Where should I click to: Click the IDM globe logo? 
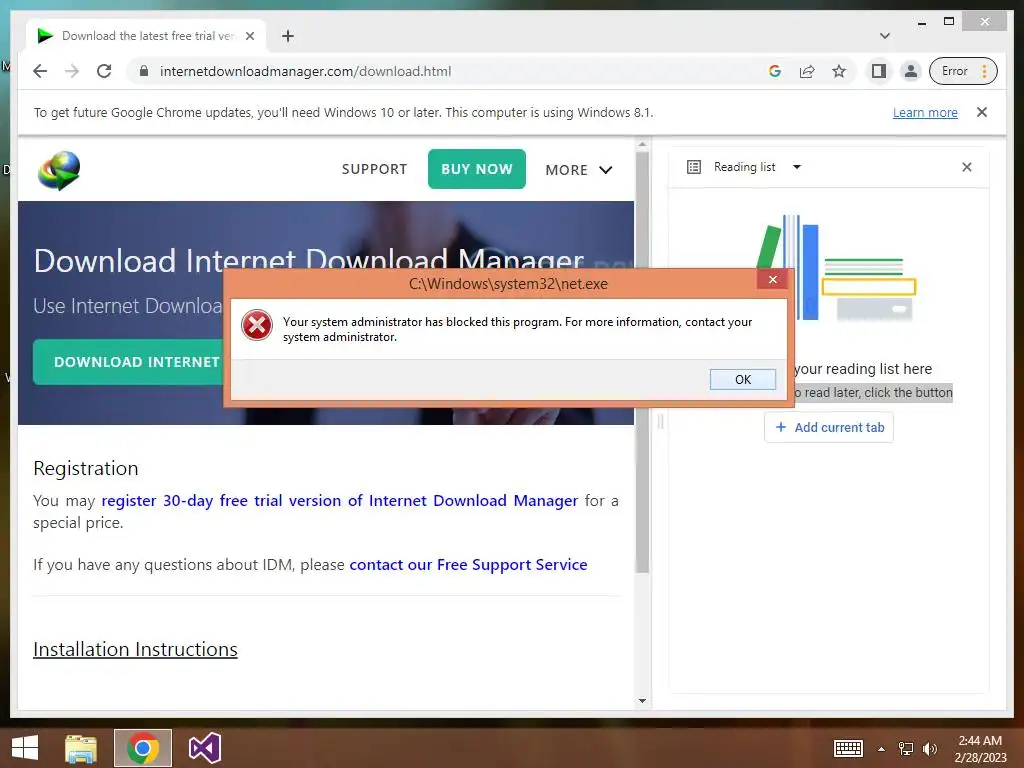(59, 170)
